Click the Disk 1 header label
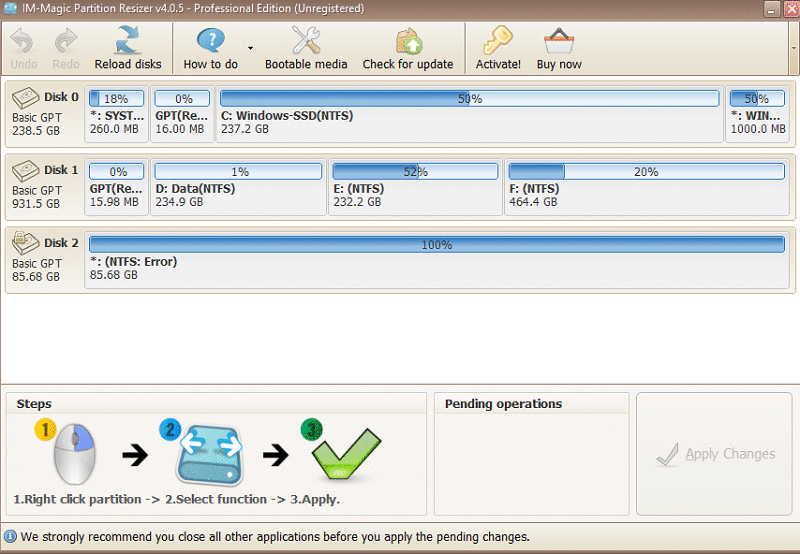The width and height of the screenshot is (800, 554). pos(61,170)
